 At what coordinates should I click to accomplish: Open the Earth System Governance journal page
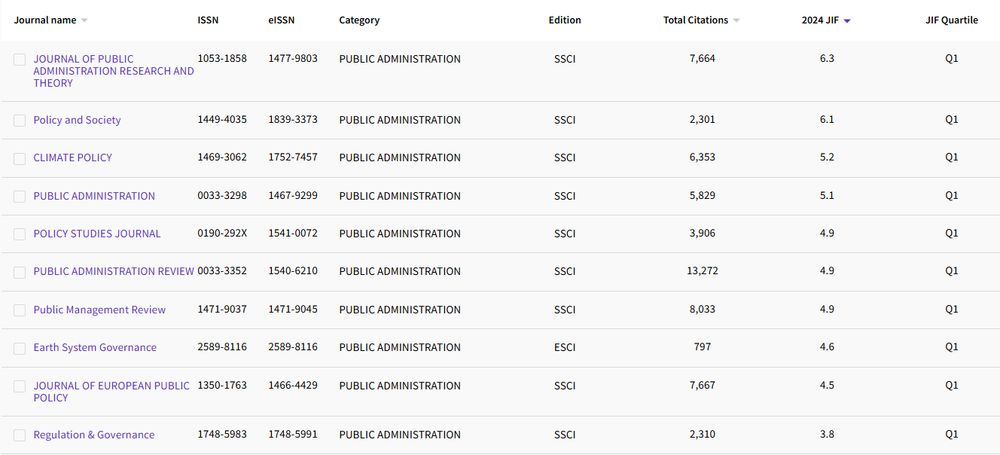pos(95,348)
